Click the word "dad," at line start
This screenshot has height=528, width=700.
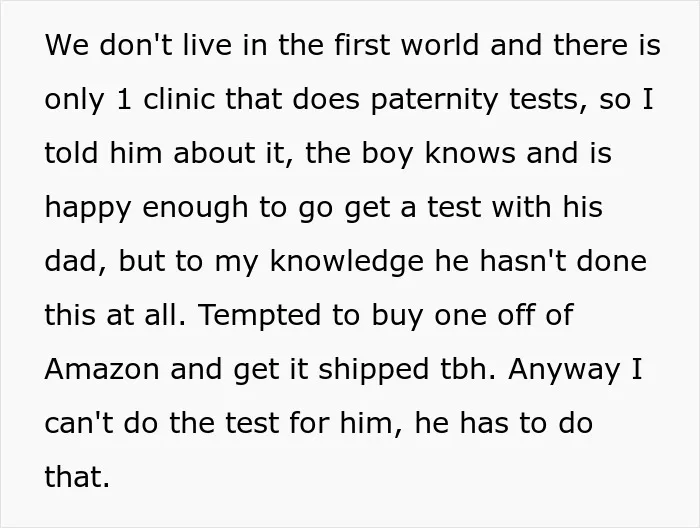pos(76,262)
